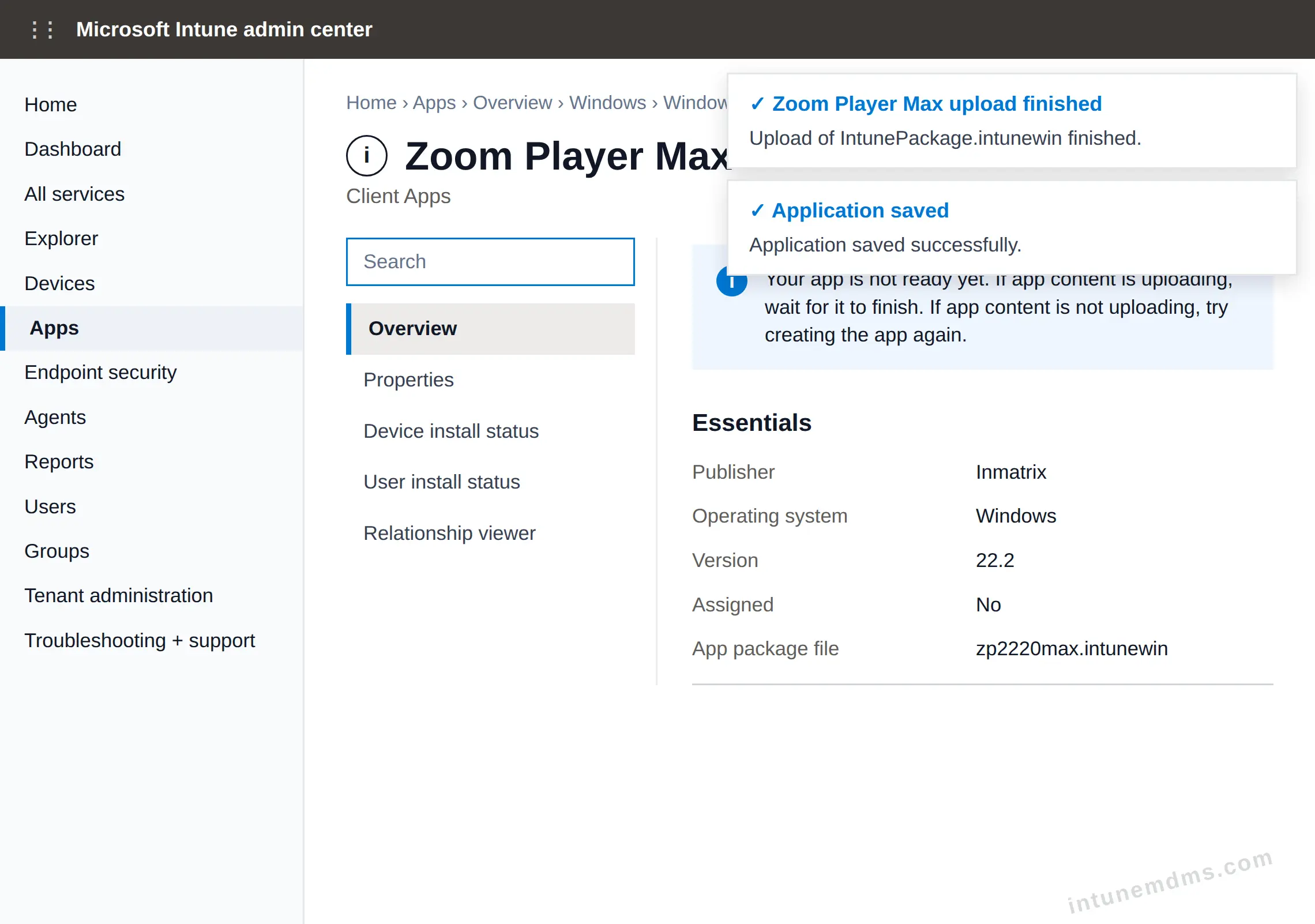Click the Publisher value Inmatrix
The width and height of the screenshot is (1315, 924).
(1010, 472)
